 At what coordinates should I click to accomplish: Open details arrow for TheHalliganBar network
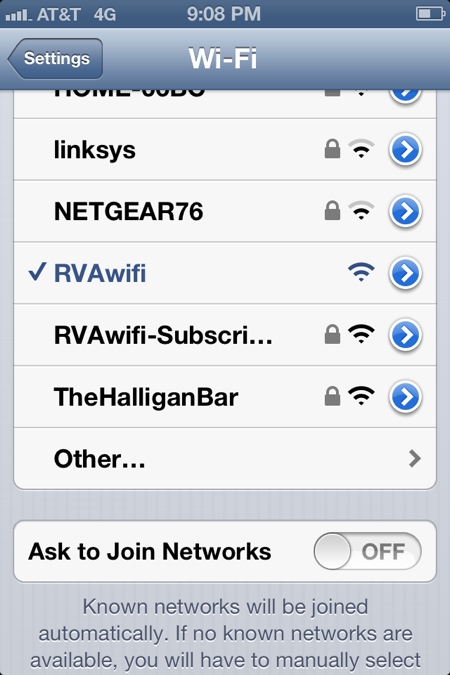(x=405, y=396)
